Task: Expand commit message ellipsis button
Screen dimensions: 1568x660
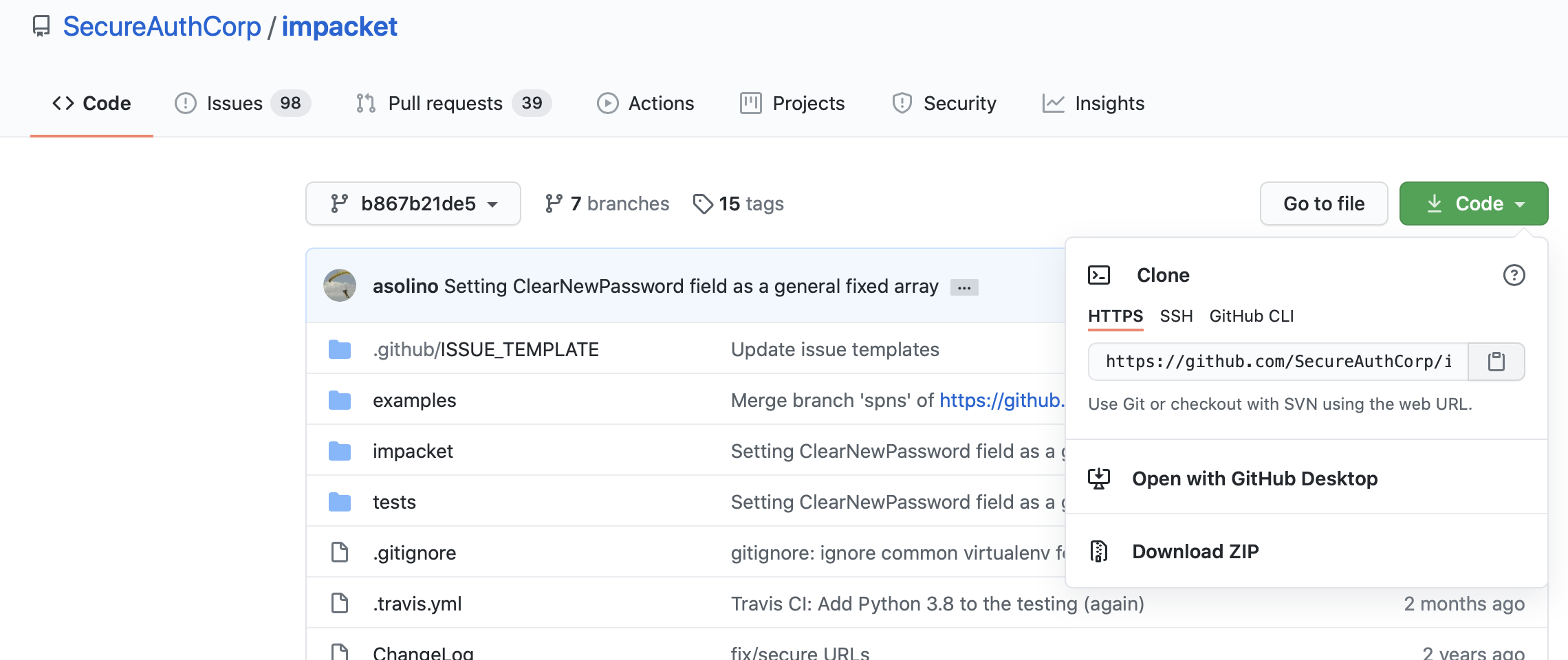Action: point(964,287)
